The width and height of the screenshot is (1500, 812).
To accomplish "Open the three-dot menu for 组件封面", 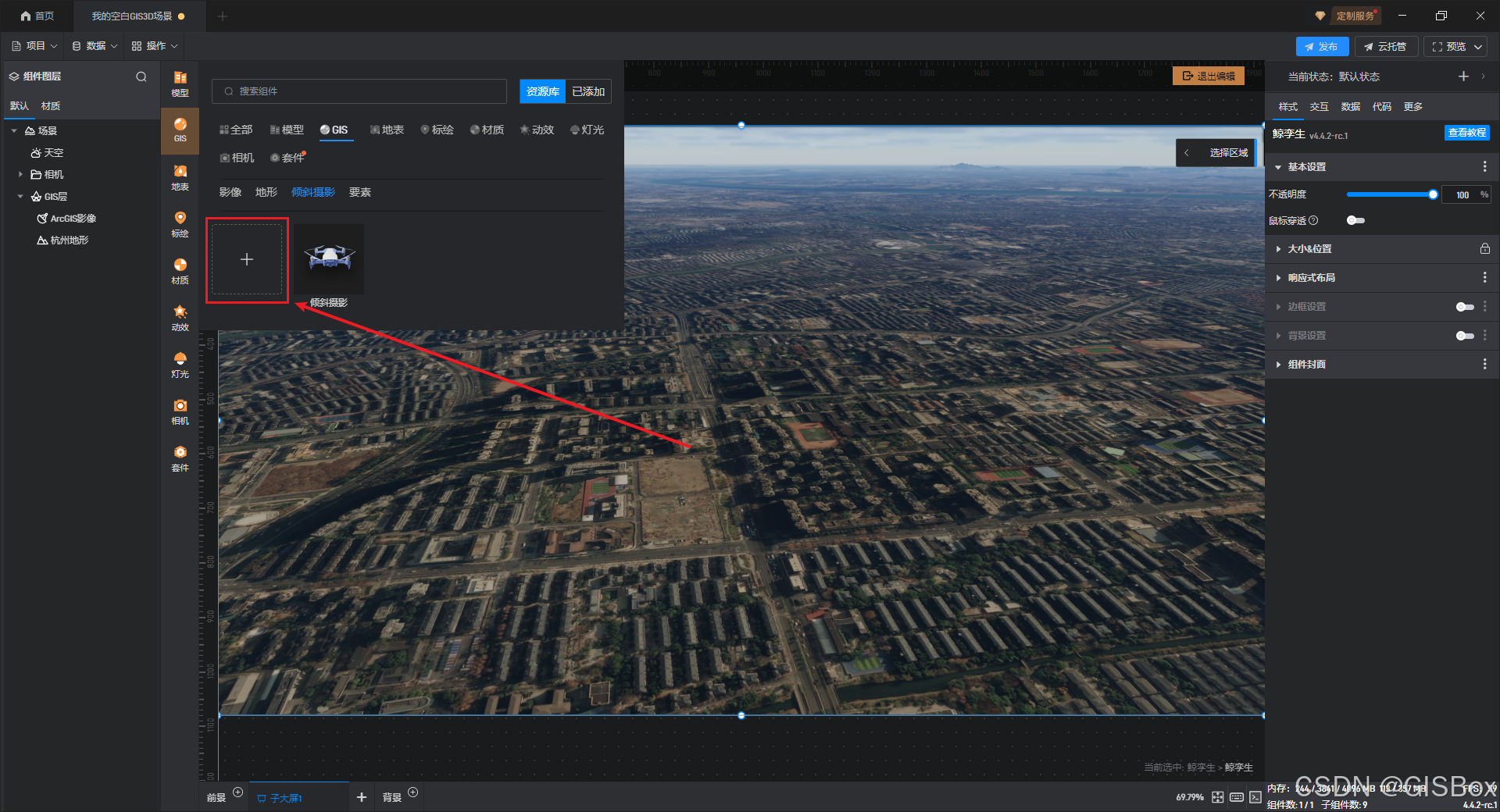I will click(1484, 364).
